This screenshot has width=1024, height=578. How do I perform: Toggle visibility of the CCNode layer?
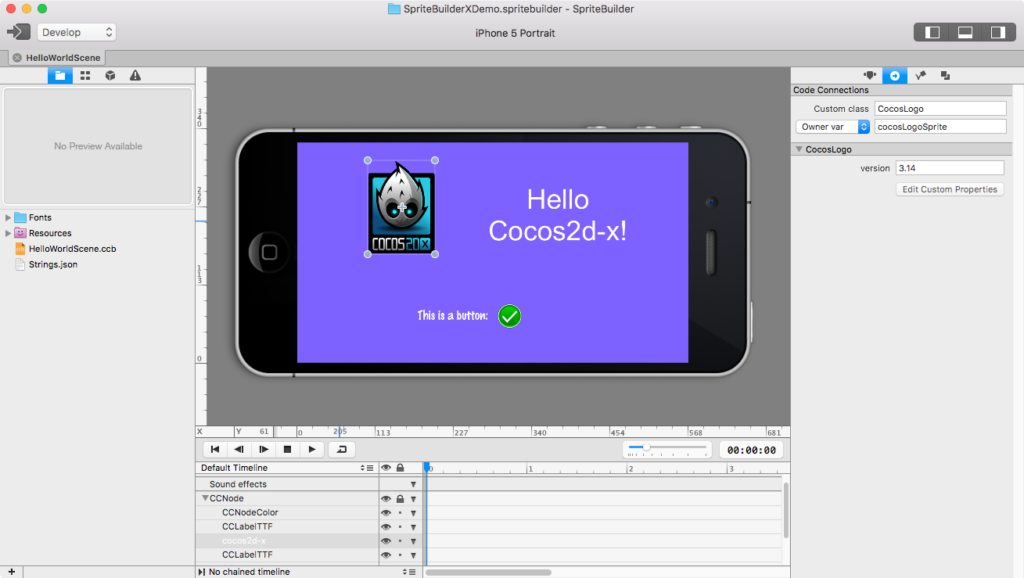coord(385,497)
